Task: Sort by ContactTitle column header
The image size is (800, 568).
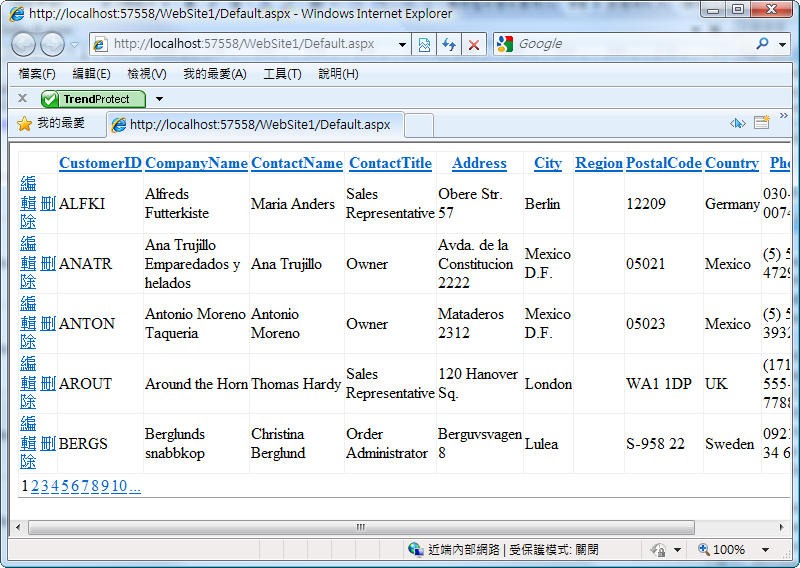Action: click(390, 163)
